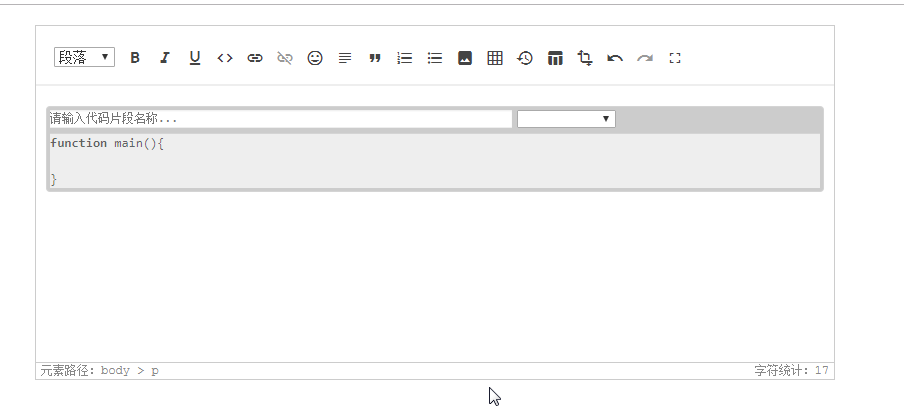Open the emoji smiley picker
904x409 pixels.
pyautogui.click(x=315, y=58)
